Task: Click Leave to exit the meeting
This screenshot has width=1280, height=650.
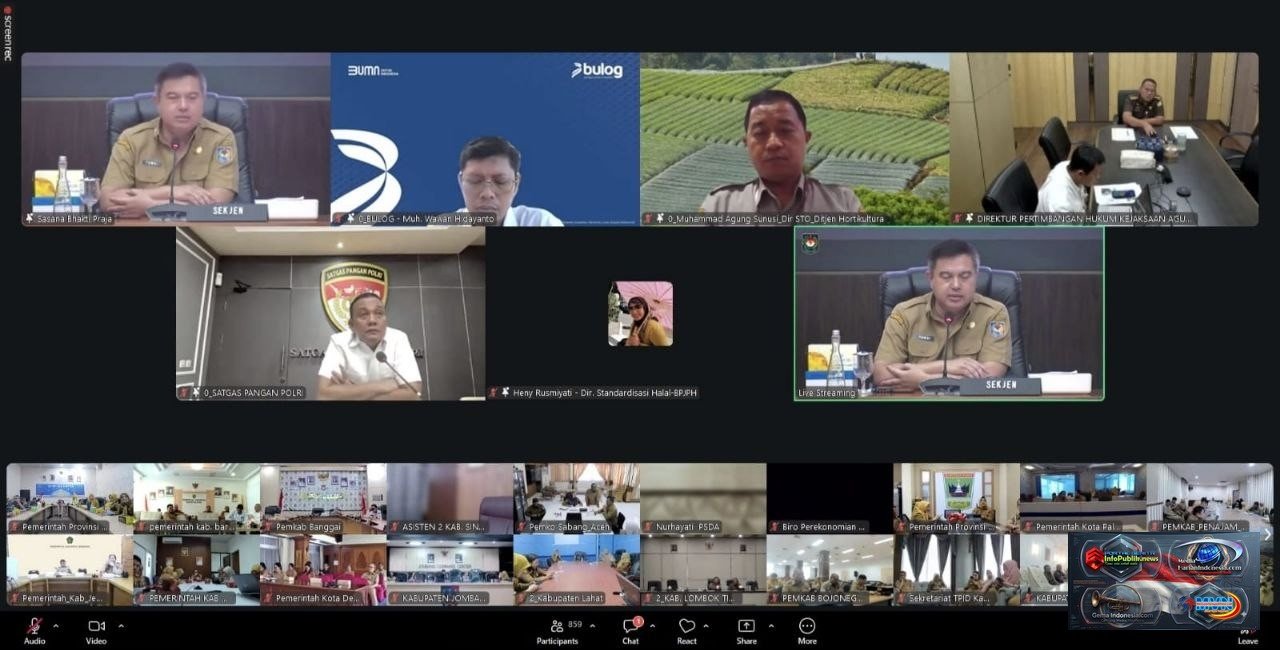Action: (x=1247, y=636)
